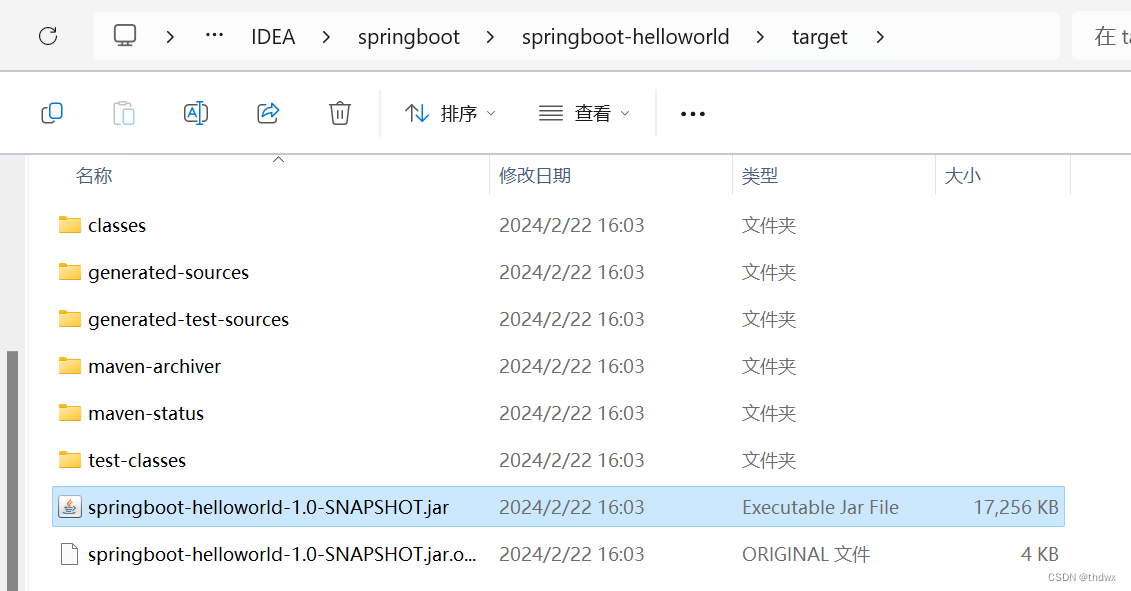
Task: Select the generated-sources folder name
Action: 168,273
